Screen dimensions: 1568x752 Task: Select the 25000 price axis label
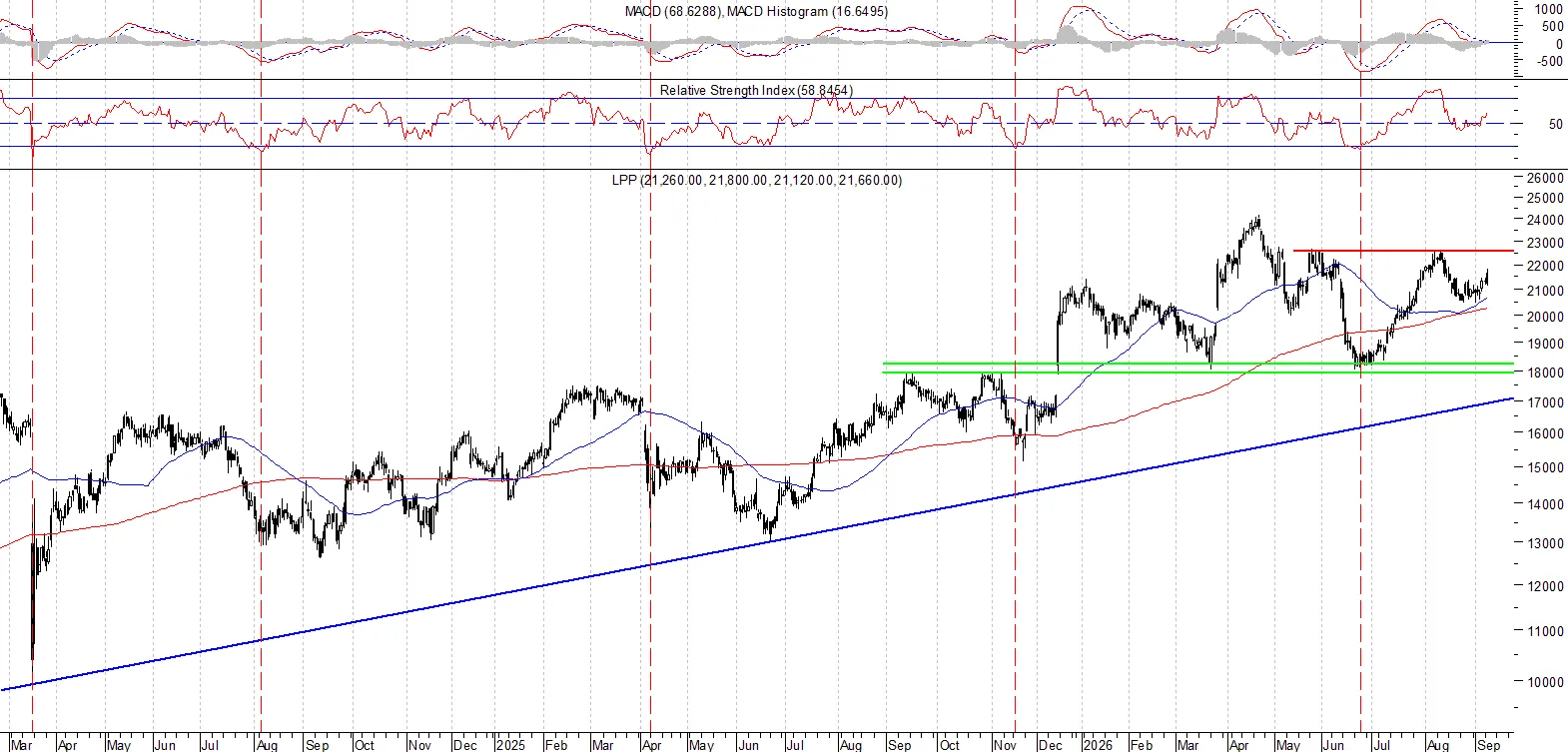tap(1545, 198)
